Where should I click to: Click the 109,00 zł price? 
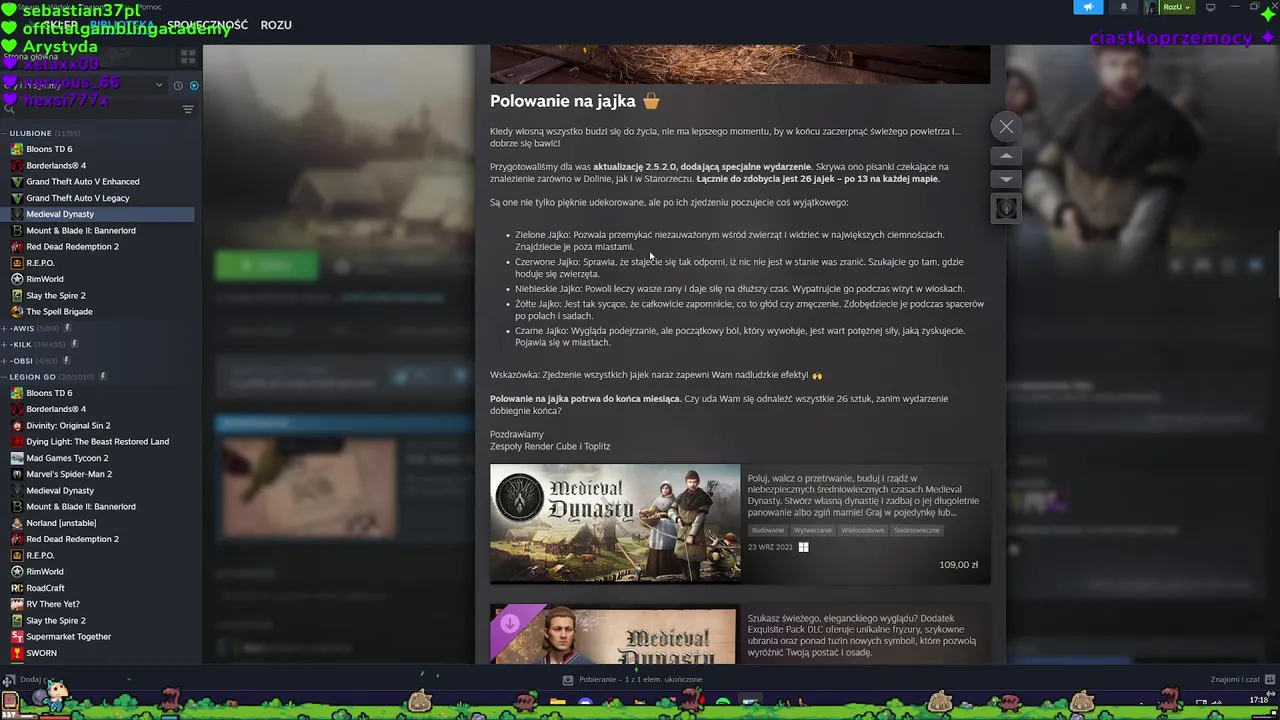click(959, 565)
